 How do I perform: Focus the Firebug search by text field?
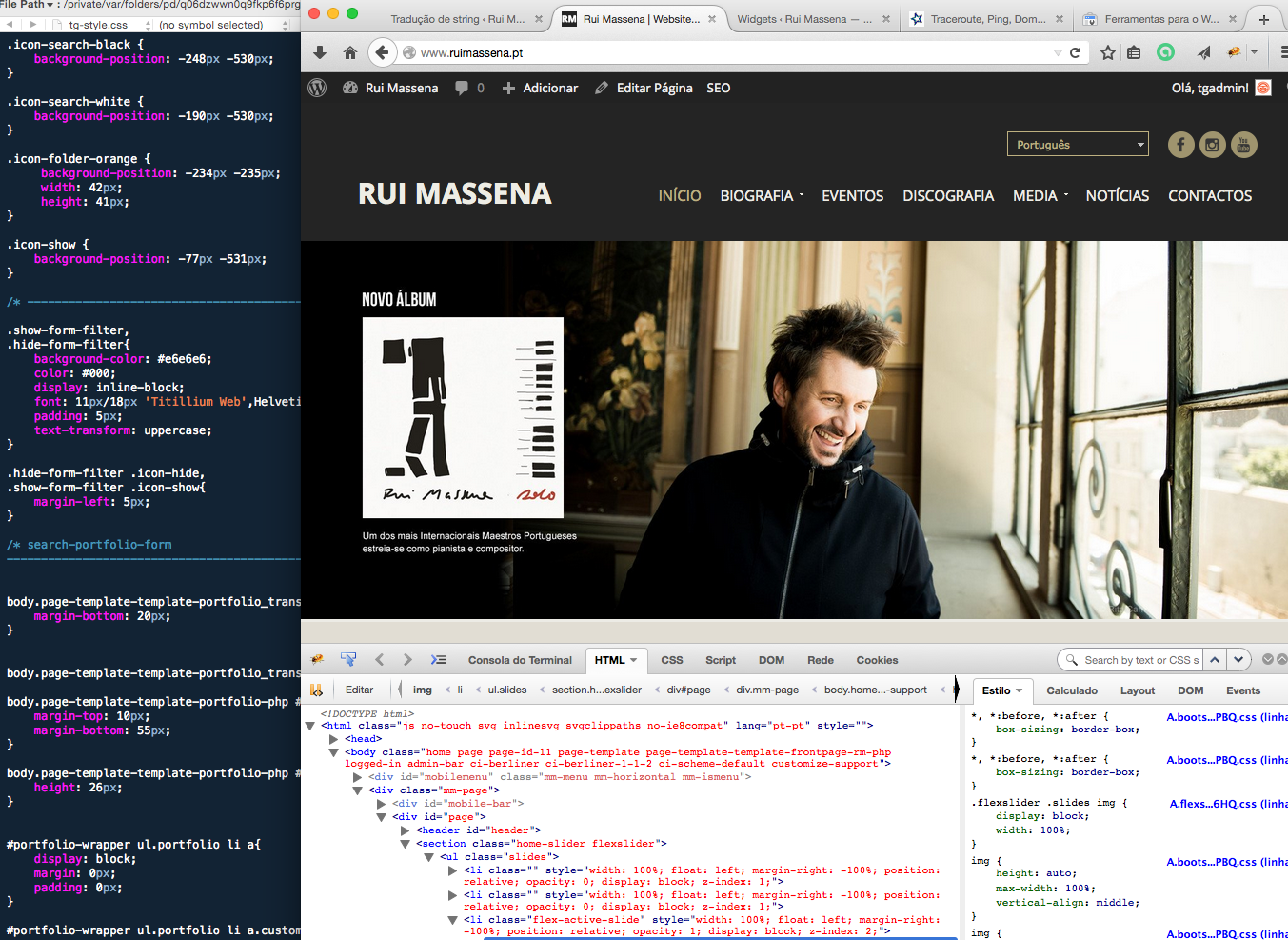[x=1140, y=659]
